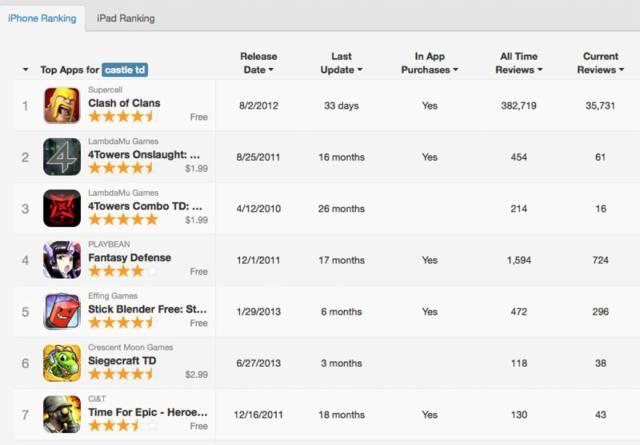Viewport: 640px width, 445px height.
Task: Select the iPhone Ranking tab
Action: click(42, 18)
